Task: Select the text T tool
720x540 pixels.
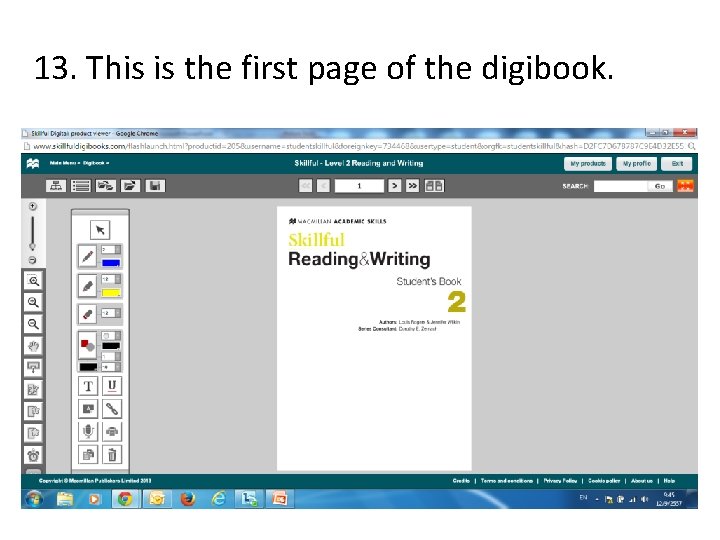Action: (88, 386)
